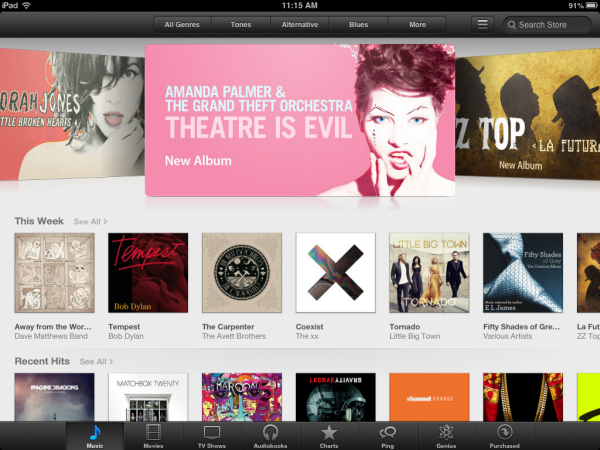Expand See All for This Week
600x450 pixels.
[x=90, y=221]
